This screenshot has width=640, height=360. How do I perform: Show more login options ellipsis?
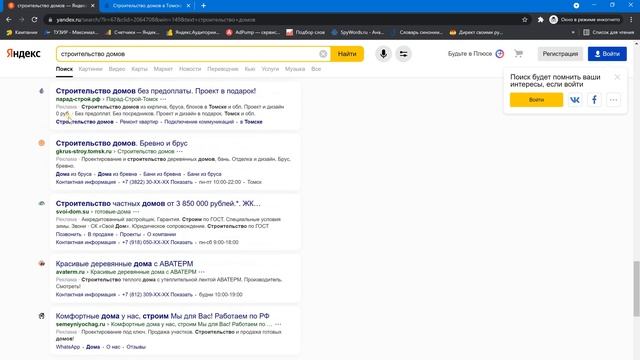613,100
